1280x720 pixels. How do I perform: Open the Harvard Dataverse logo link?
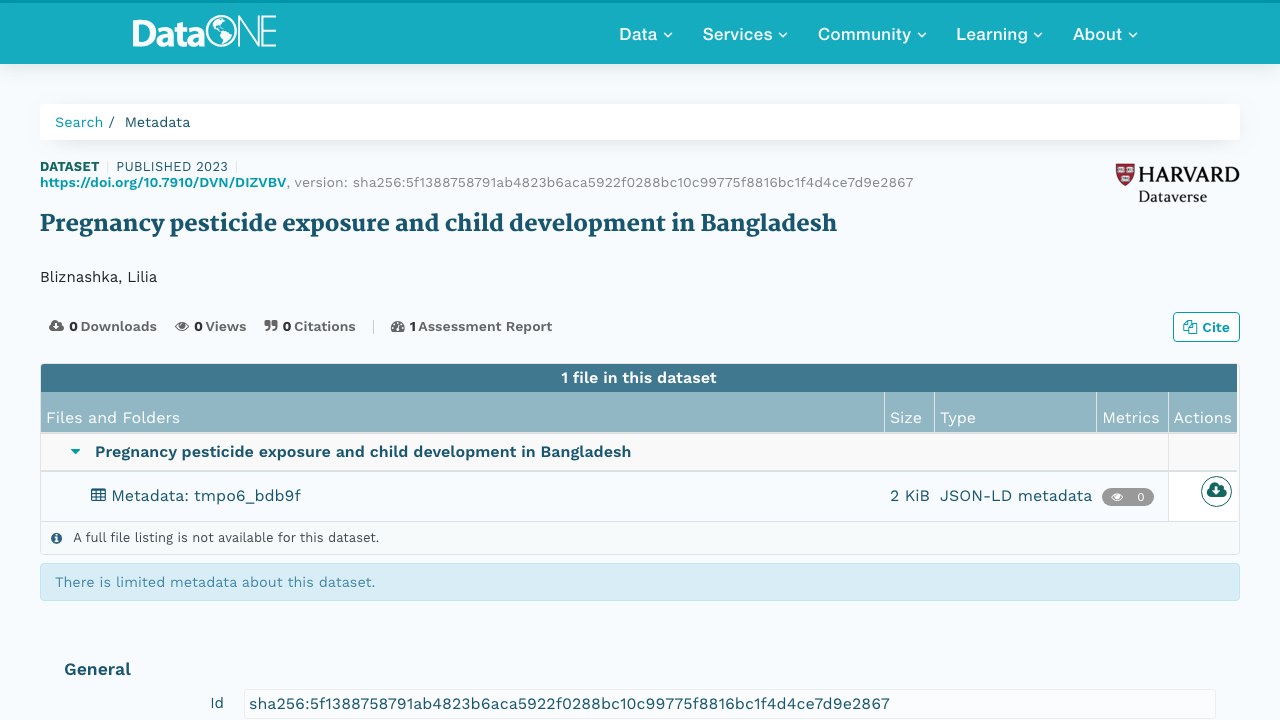click(1177, 183)
